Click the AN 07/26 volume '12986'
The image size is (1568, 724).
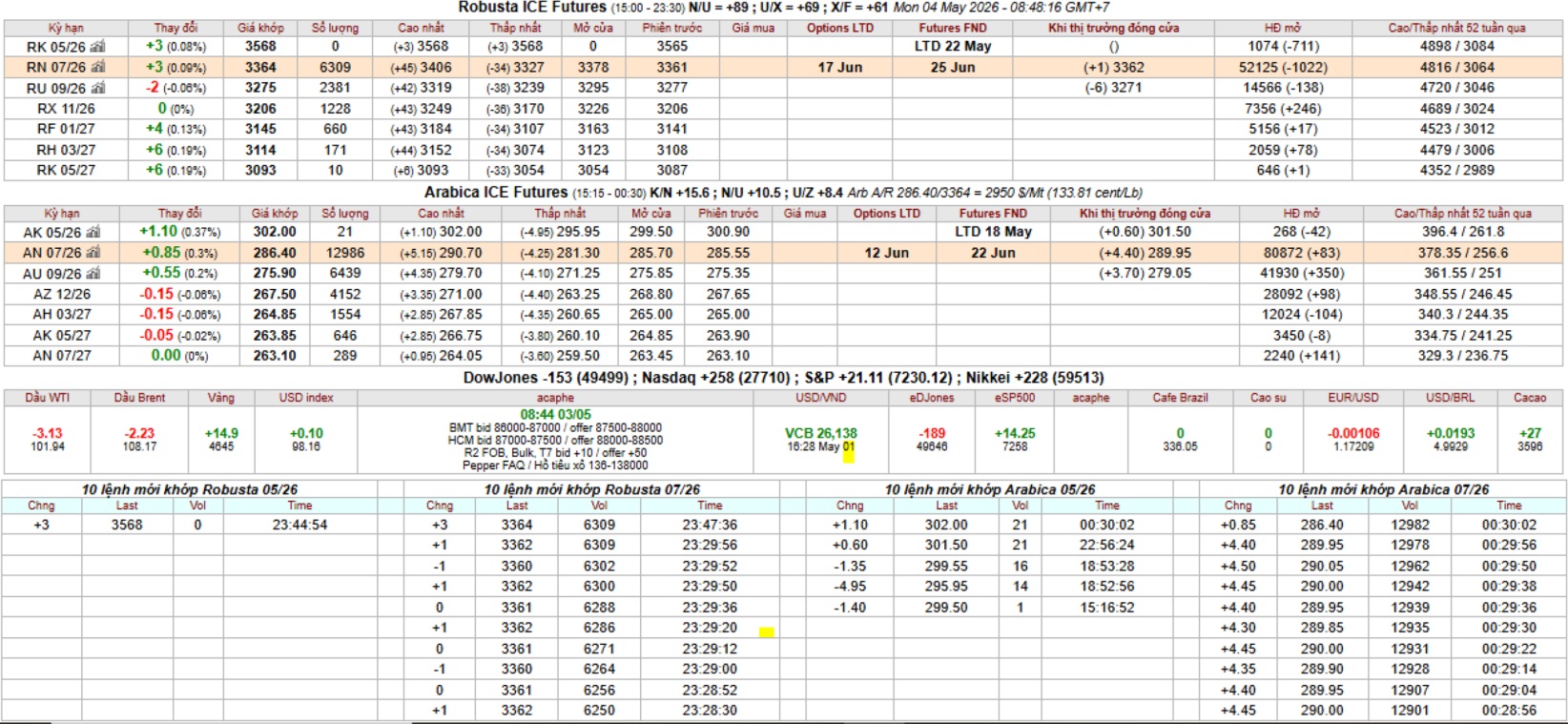coord(345,253)
